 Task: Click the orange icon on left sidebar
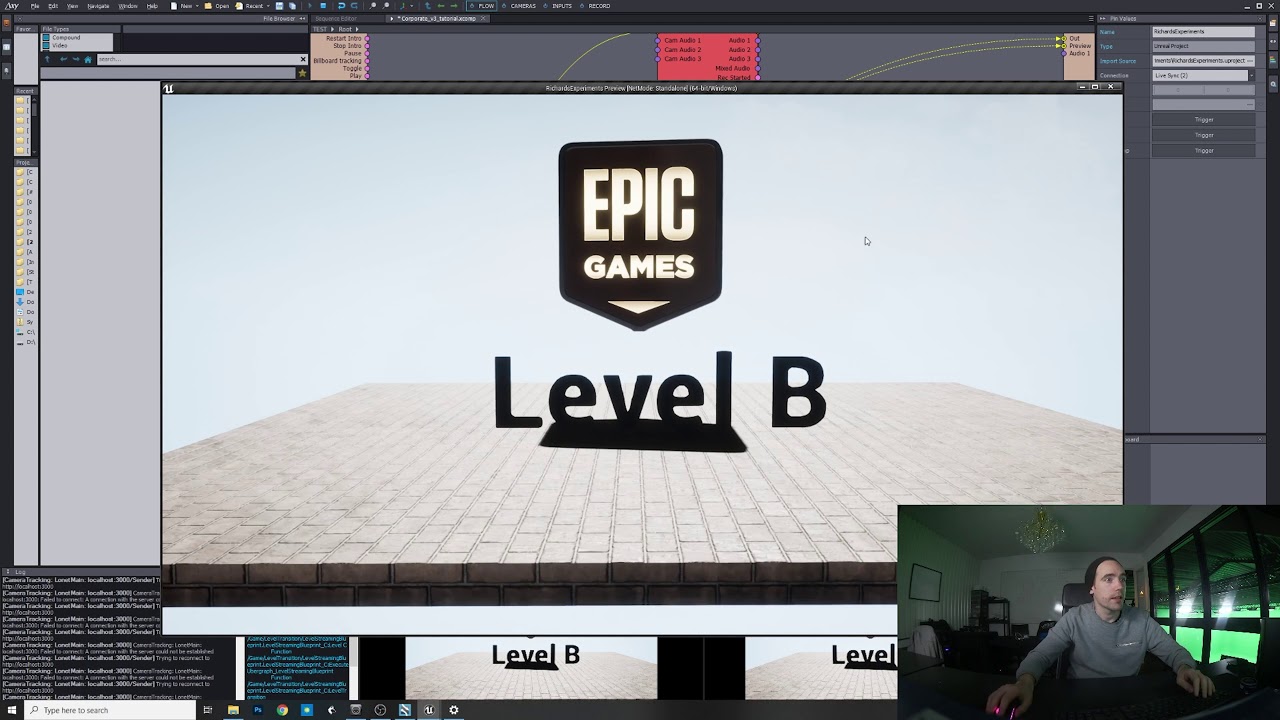pos(6,24)
